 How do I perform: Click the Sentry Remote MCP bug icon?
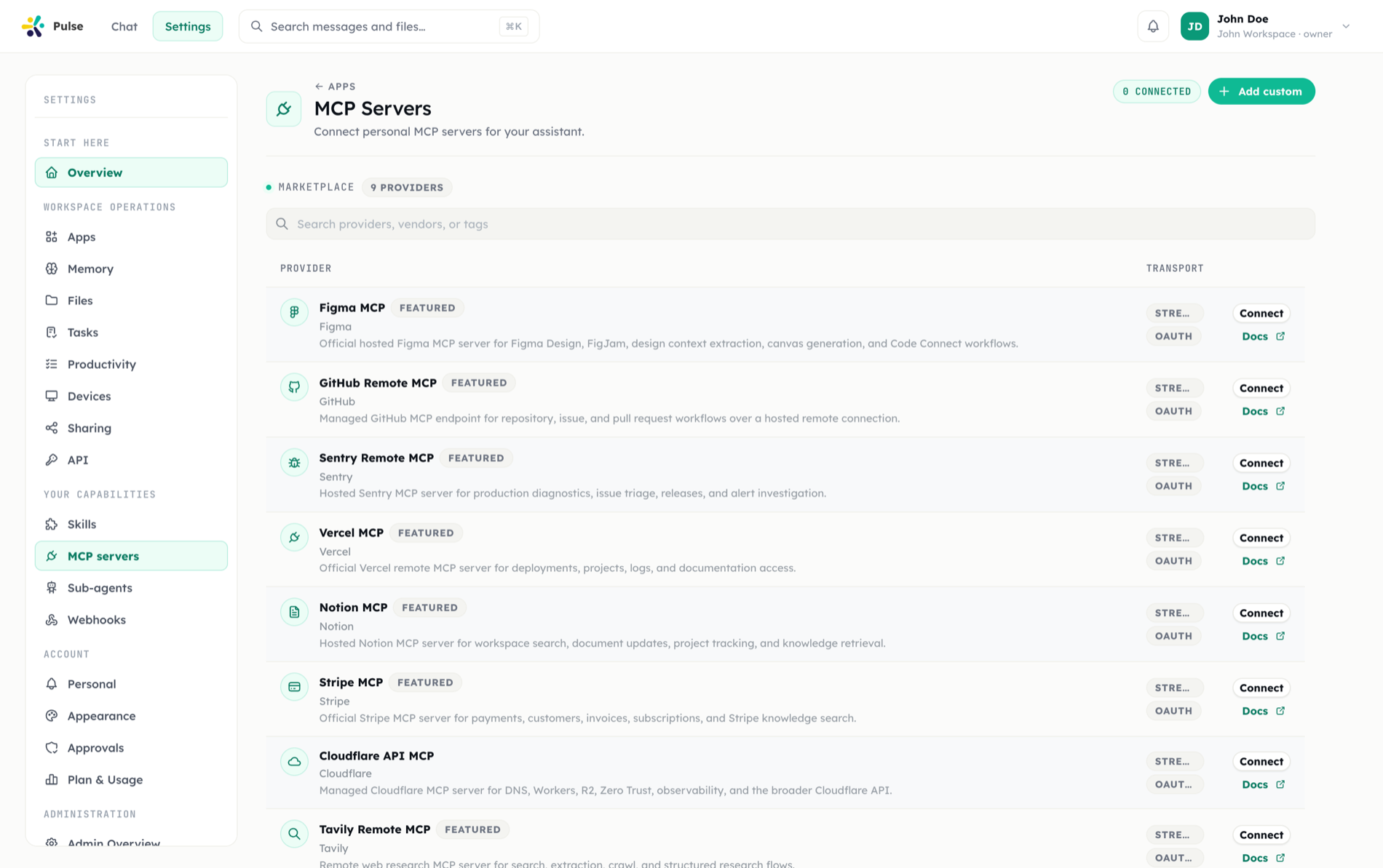(x=294, y=463)
